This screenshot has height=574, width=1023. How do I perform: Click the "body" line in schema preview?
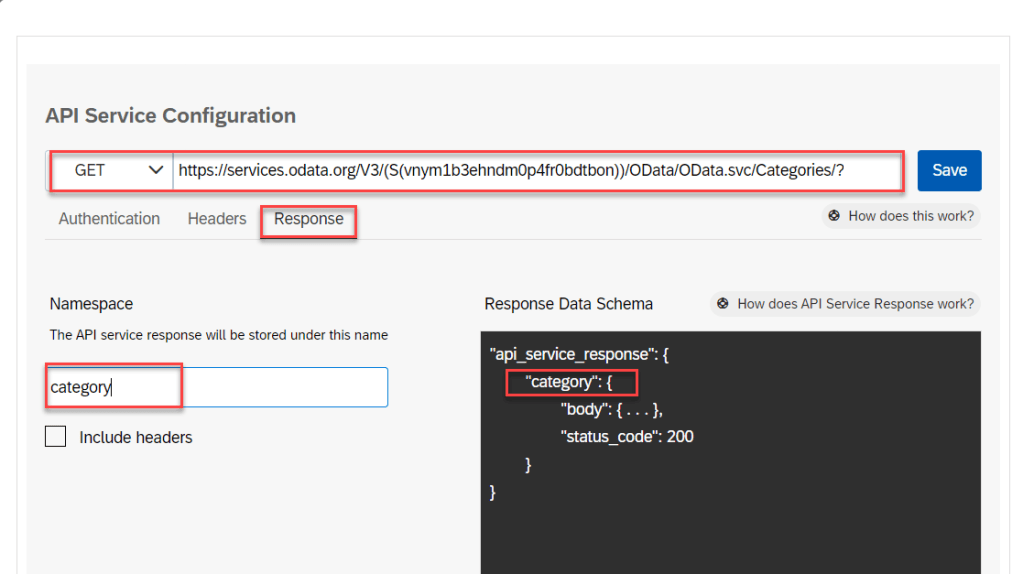tap(611, 409)
